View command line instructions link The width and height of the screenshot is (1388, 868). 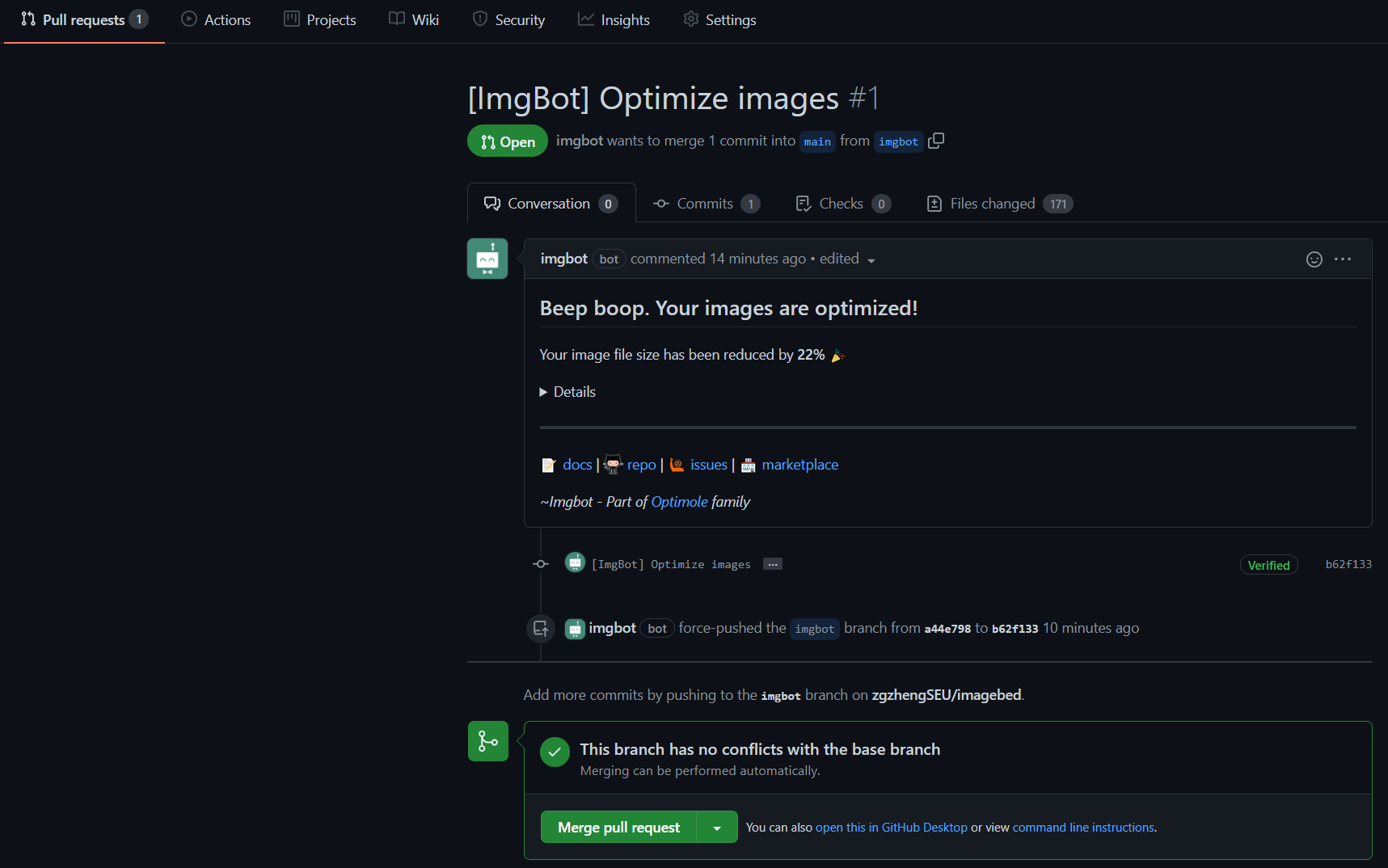coord(1083,828)
